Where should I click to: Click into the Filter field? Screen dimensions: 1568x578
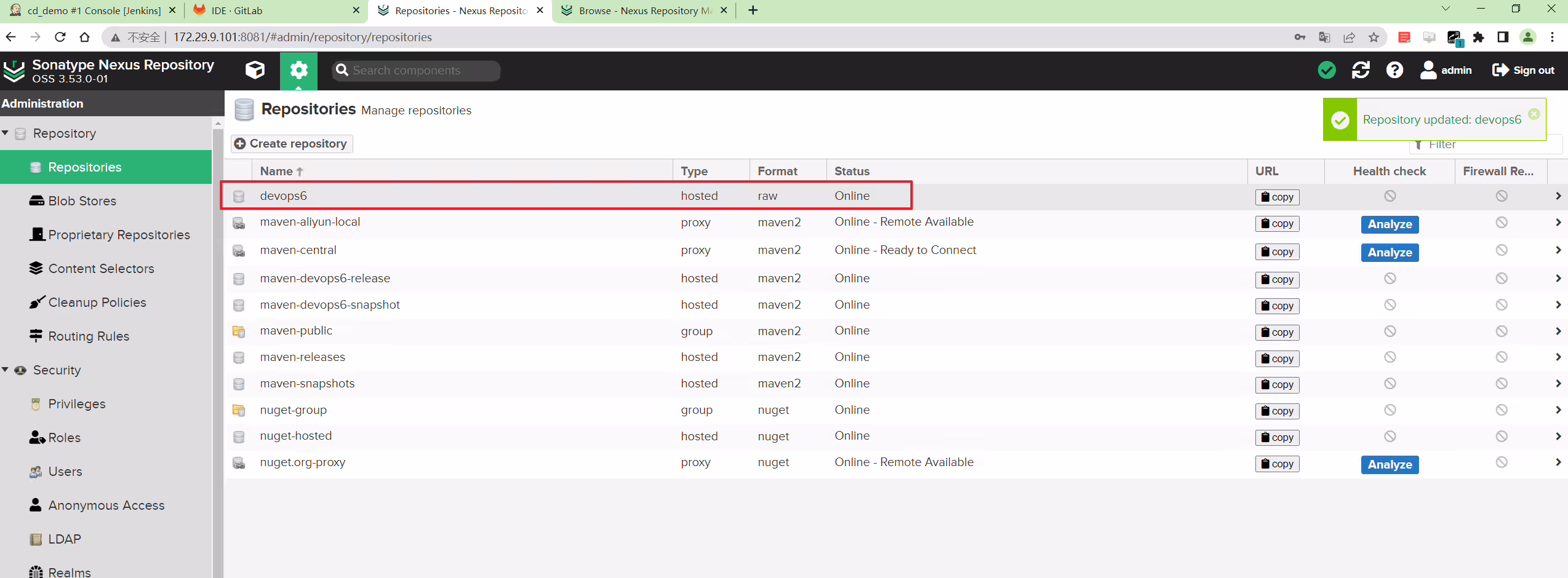click(x=1486, y=144)
